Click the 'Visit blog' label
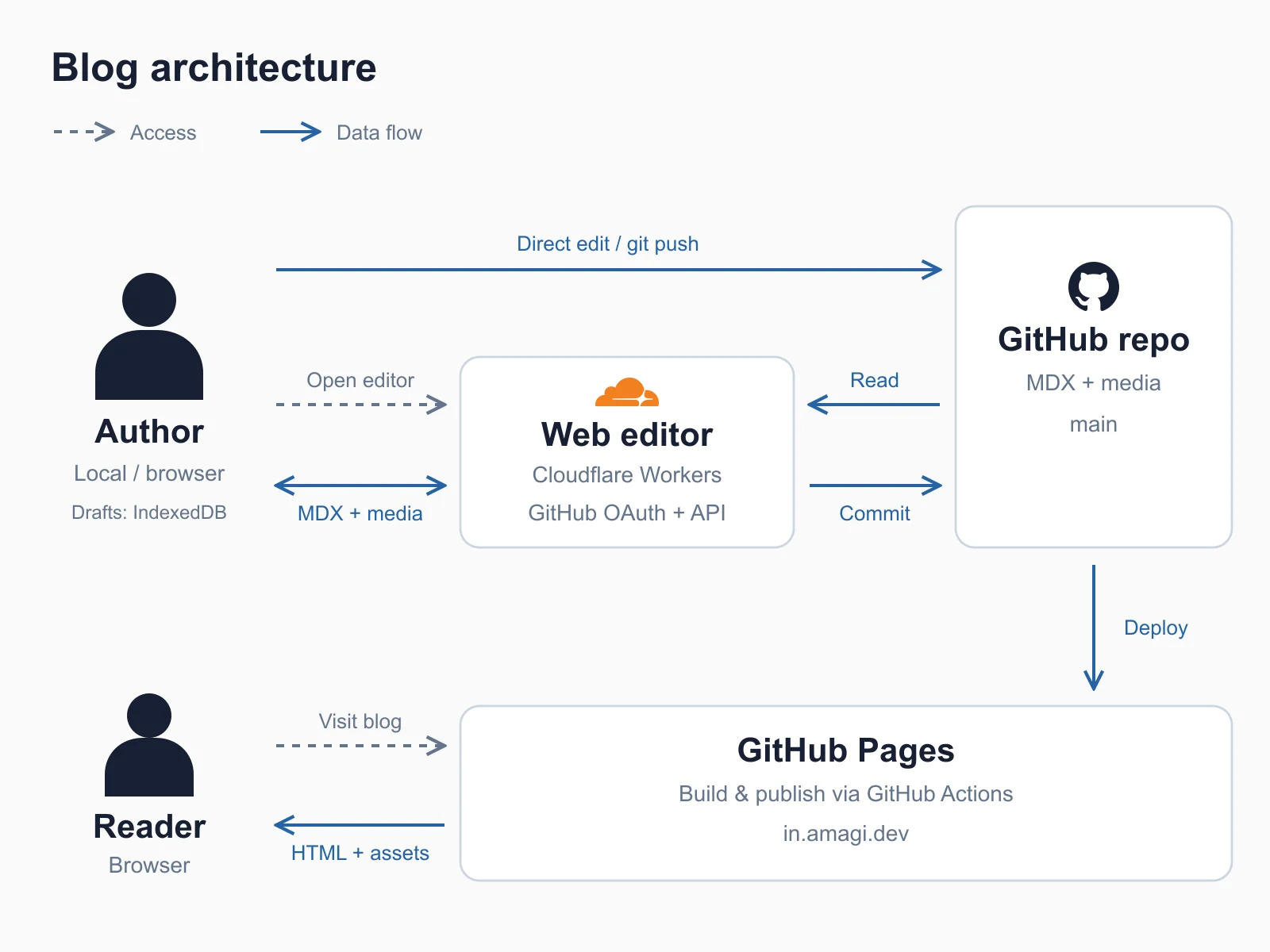Viewport: 1270px width, 952px height. (360, 721)
